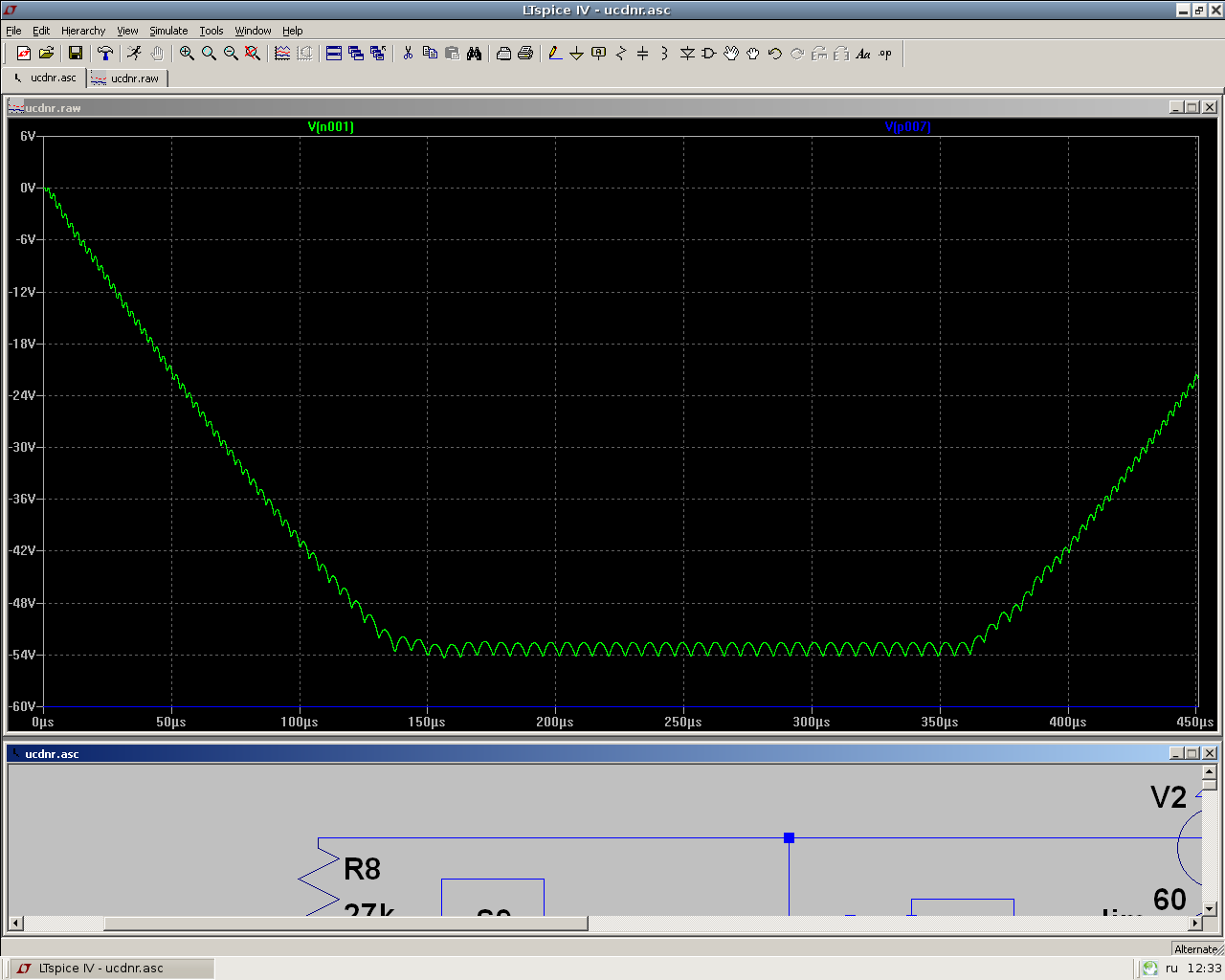
Task: Click the Cut scissors icon
Action: [408, 54]
